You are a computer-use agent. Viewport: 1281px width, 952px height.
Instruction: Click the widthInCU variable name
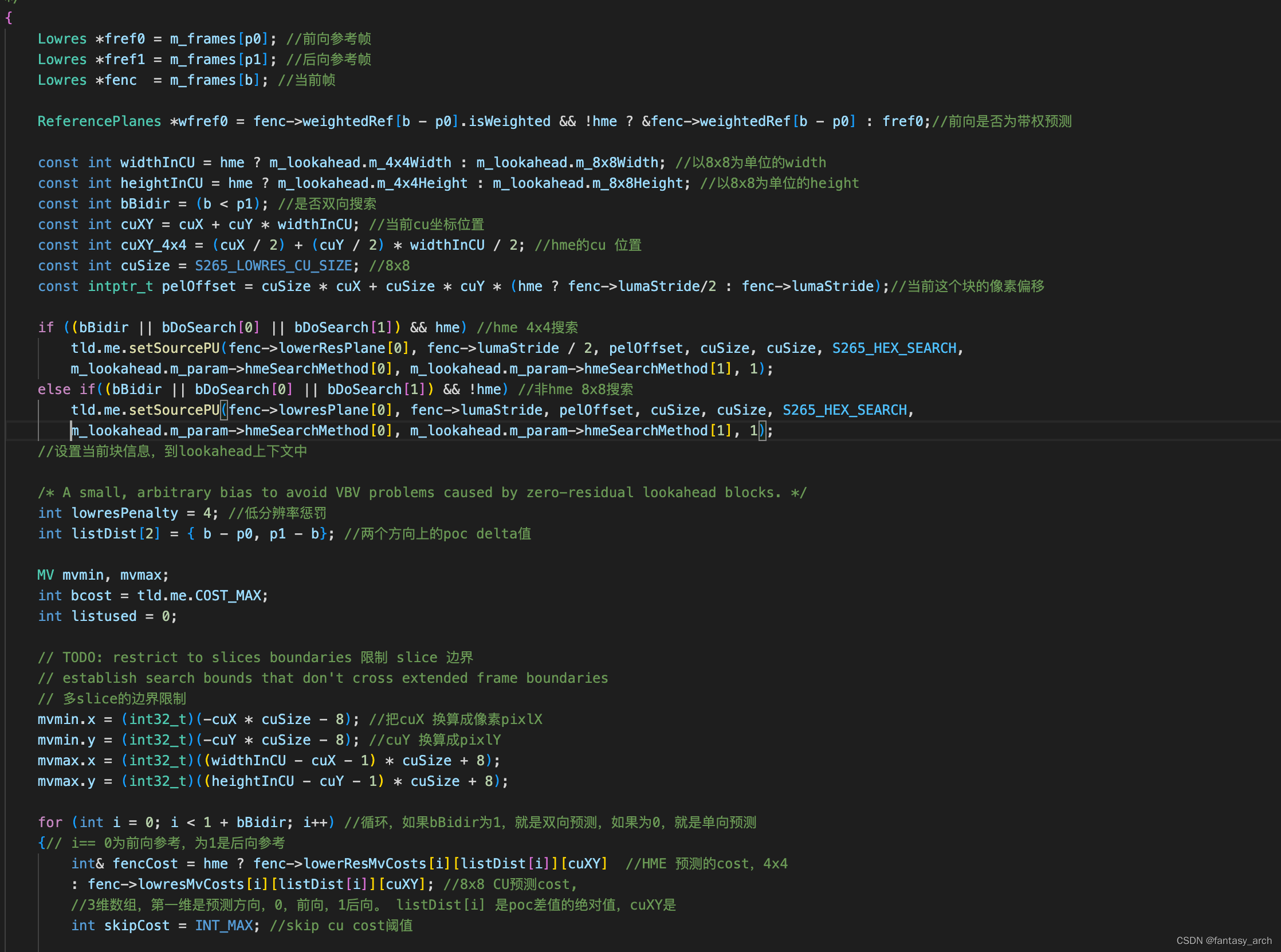(157, 163)
